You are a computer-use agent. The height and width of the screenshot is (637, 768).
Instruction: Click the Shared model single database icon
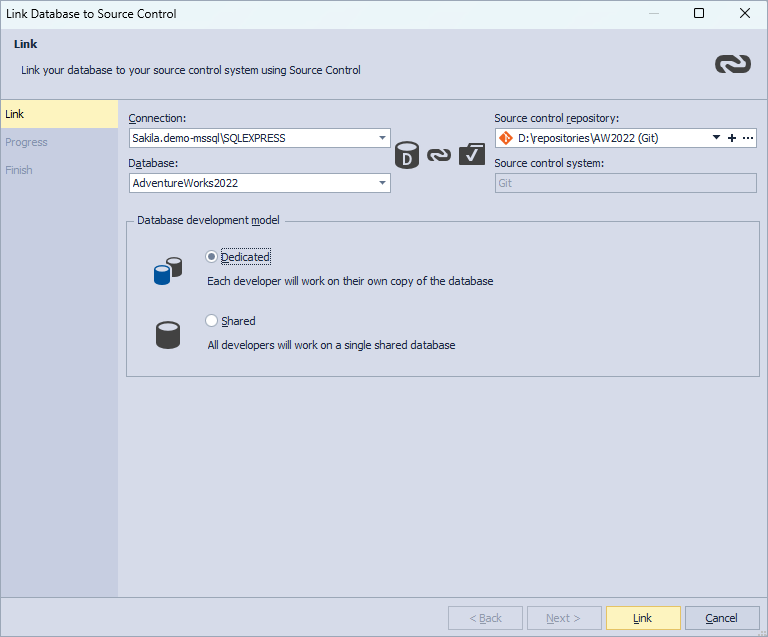tap(168, 335)
